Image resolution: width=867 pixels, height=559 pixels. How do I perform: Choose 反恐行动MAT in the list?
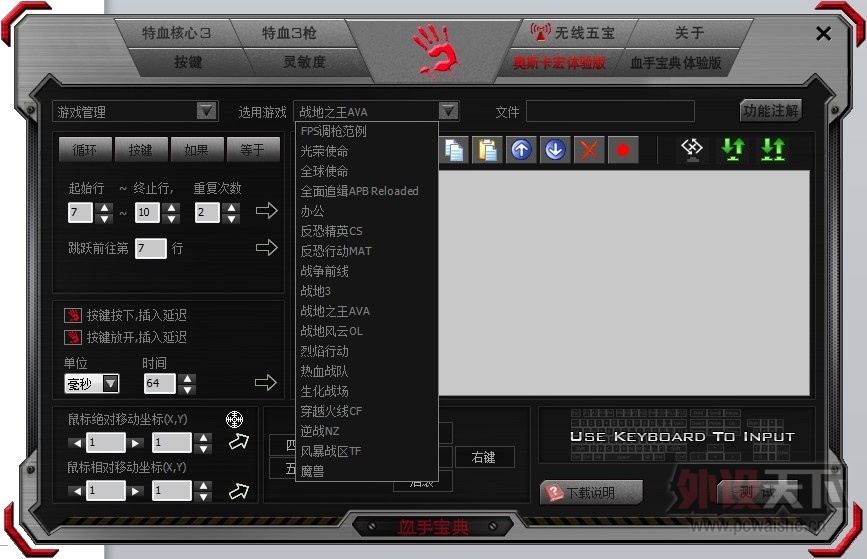pyautogui.click(x=367, y=251)
